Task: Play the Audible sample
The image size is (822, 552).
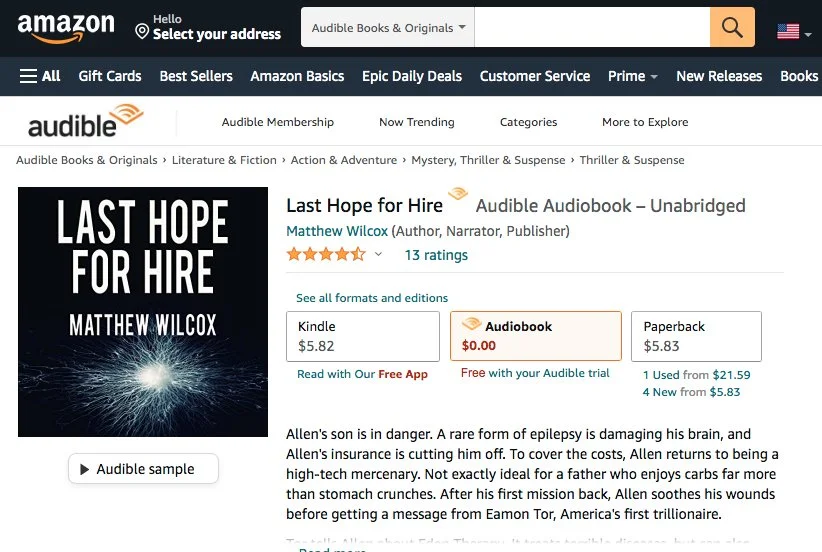Action: click(x=143, y=469)
